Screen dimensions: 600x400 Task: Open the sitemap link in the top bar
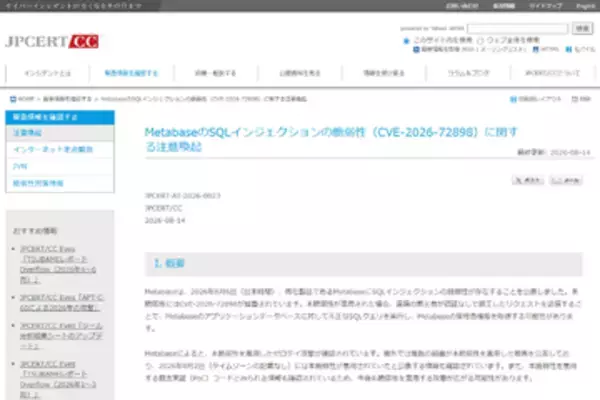(546, 6)
